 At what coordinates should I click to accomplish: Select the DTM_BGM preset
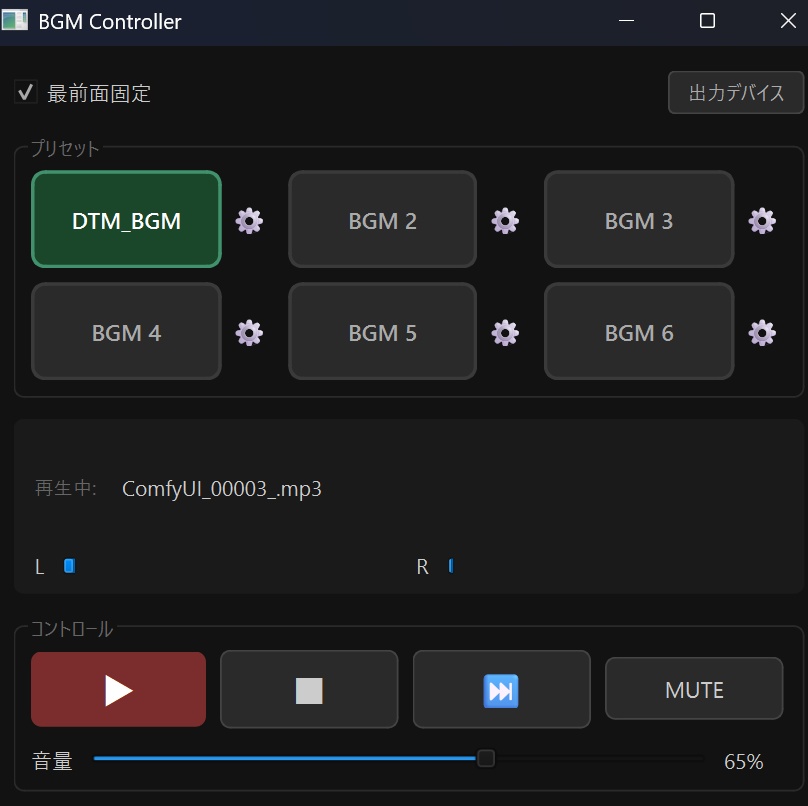(126, 220)
